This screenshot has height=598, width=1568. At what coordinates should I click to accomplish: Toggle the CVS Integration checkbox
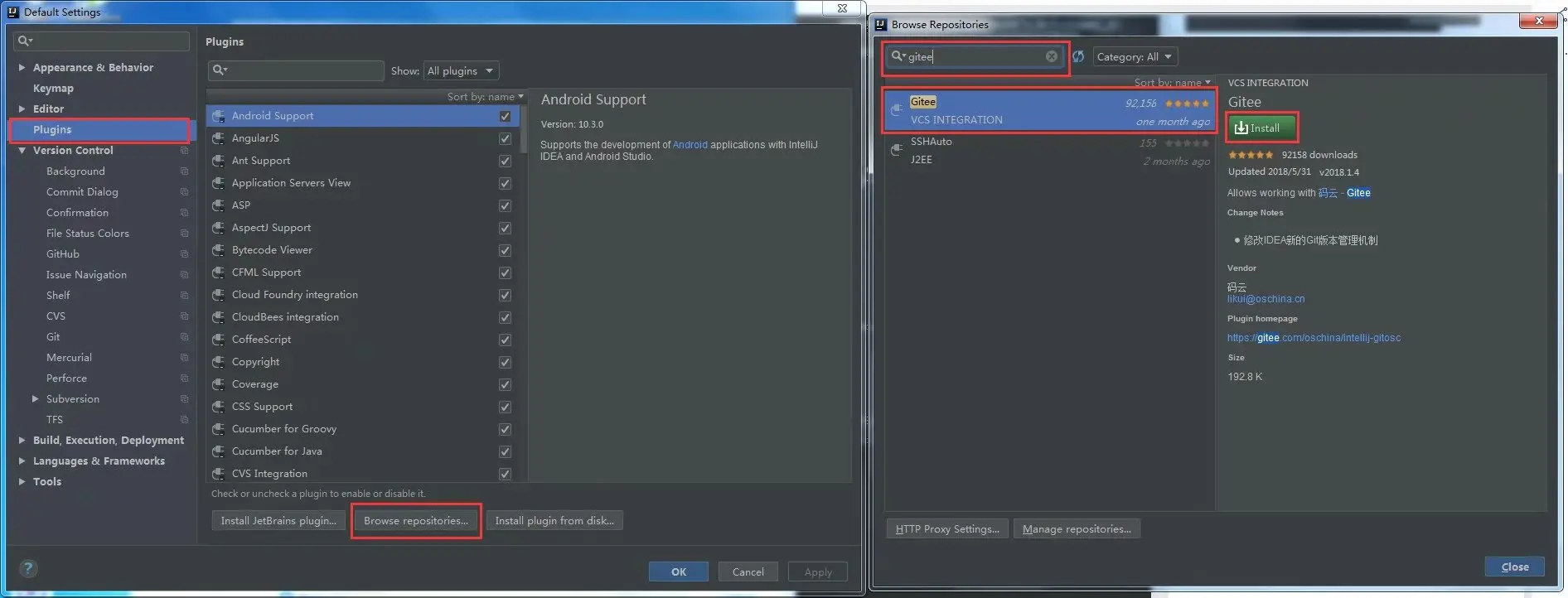point(505,474)
